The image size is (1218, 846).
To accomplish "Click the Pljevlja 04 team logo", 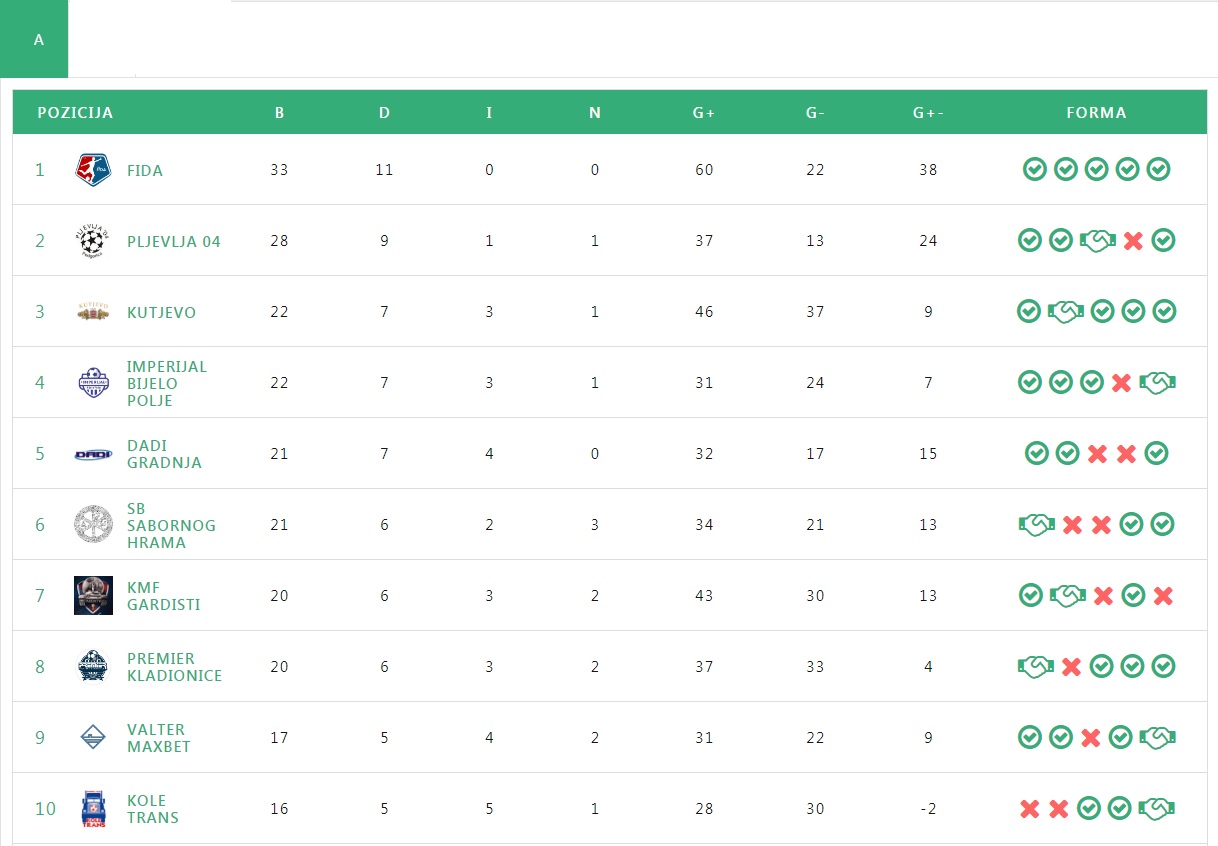I will [x=93, y=241].
